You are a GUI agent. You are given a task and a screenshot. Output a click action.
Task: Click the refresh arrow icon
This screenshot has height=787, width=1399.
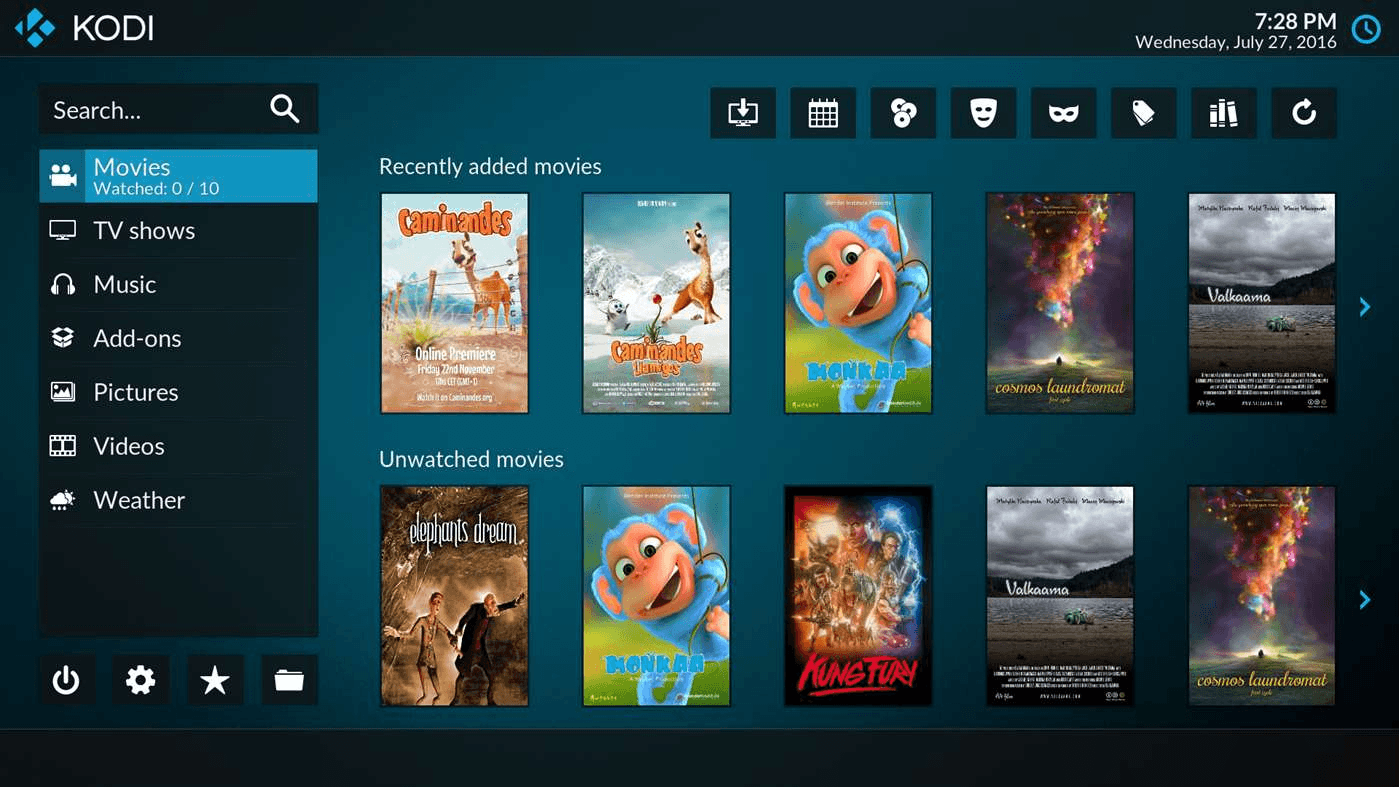(x=1303, y=113)
